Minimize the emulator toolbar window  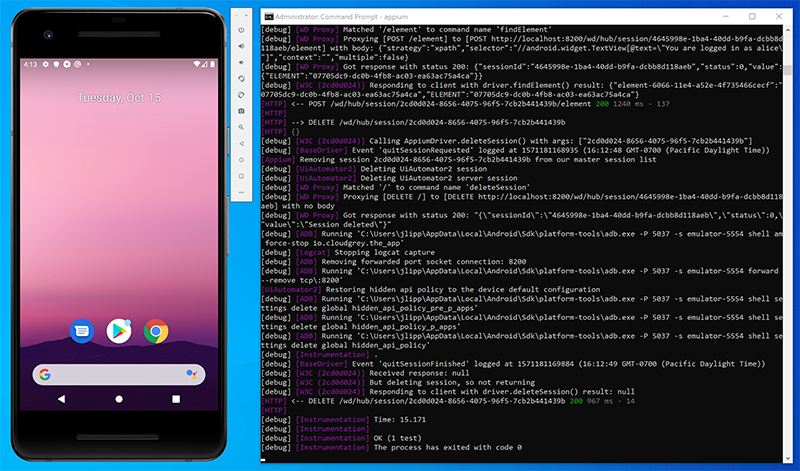click(x=237, y=15)
